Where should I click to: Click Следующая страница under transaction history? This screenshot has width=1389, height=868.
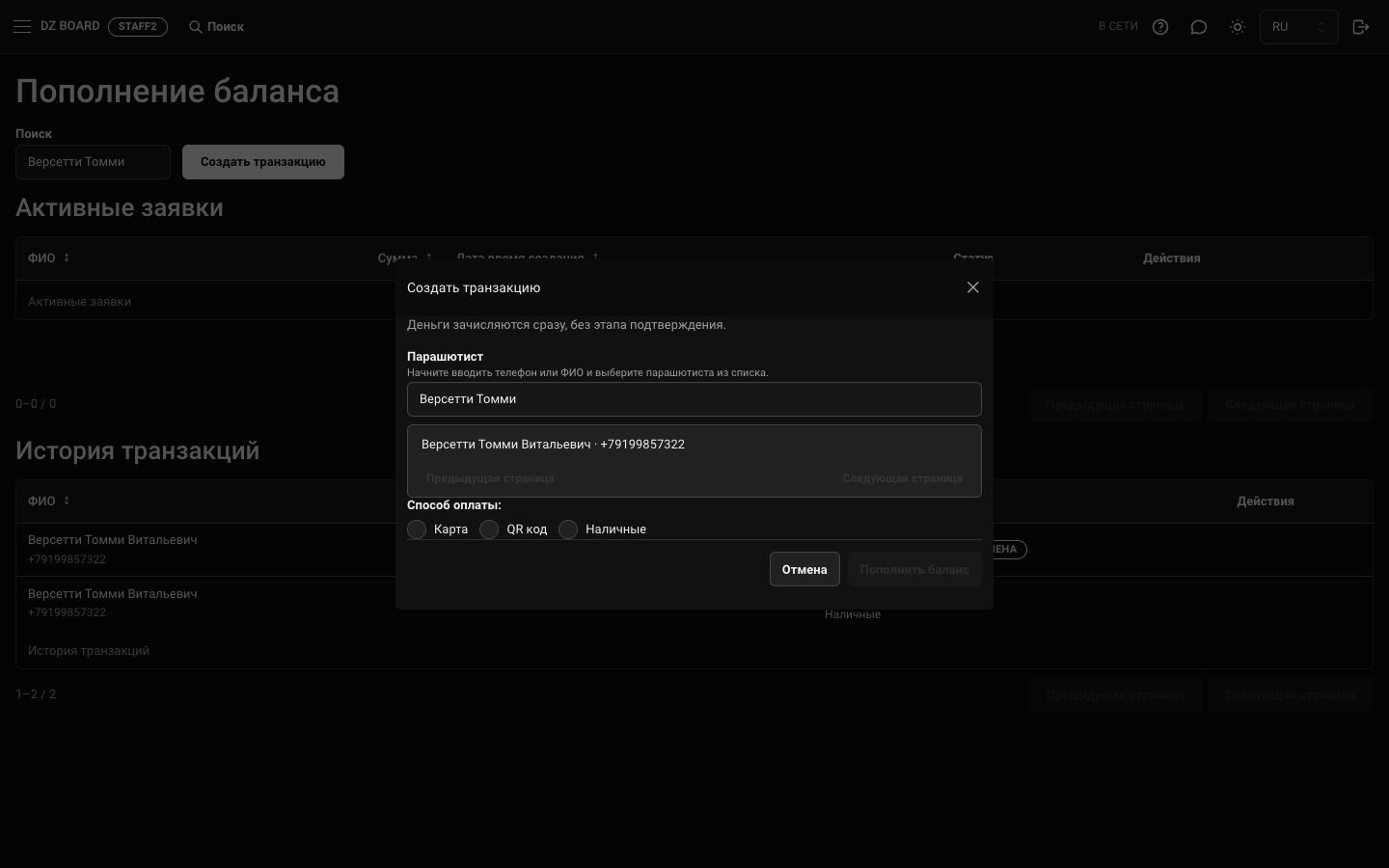pos(1290,695)
